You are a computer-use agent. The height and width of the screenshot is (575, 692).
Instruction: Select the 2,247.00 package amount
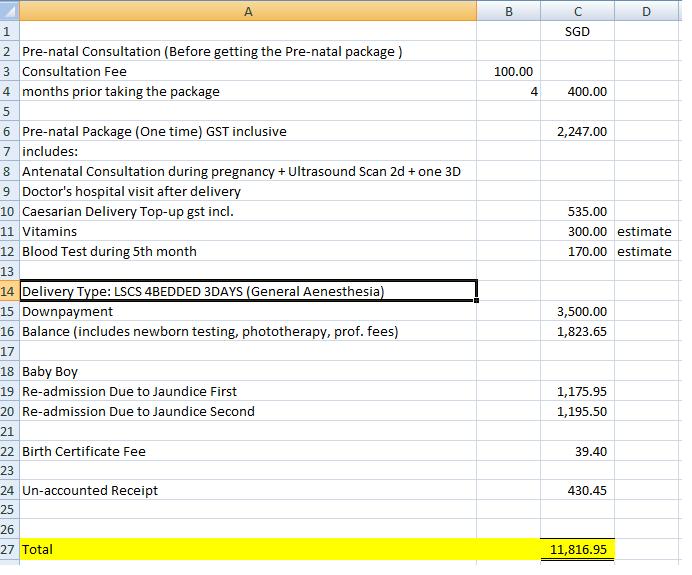[x=577, y=131]
